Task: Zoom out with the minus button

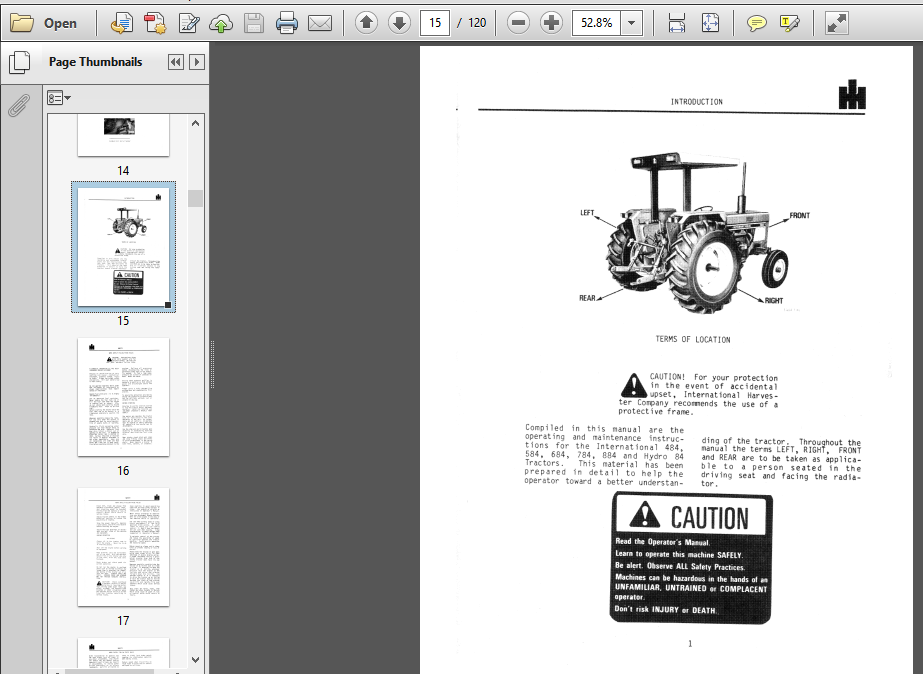Action: tap(518, 23)
